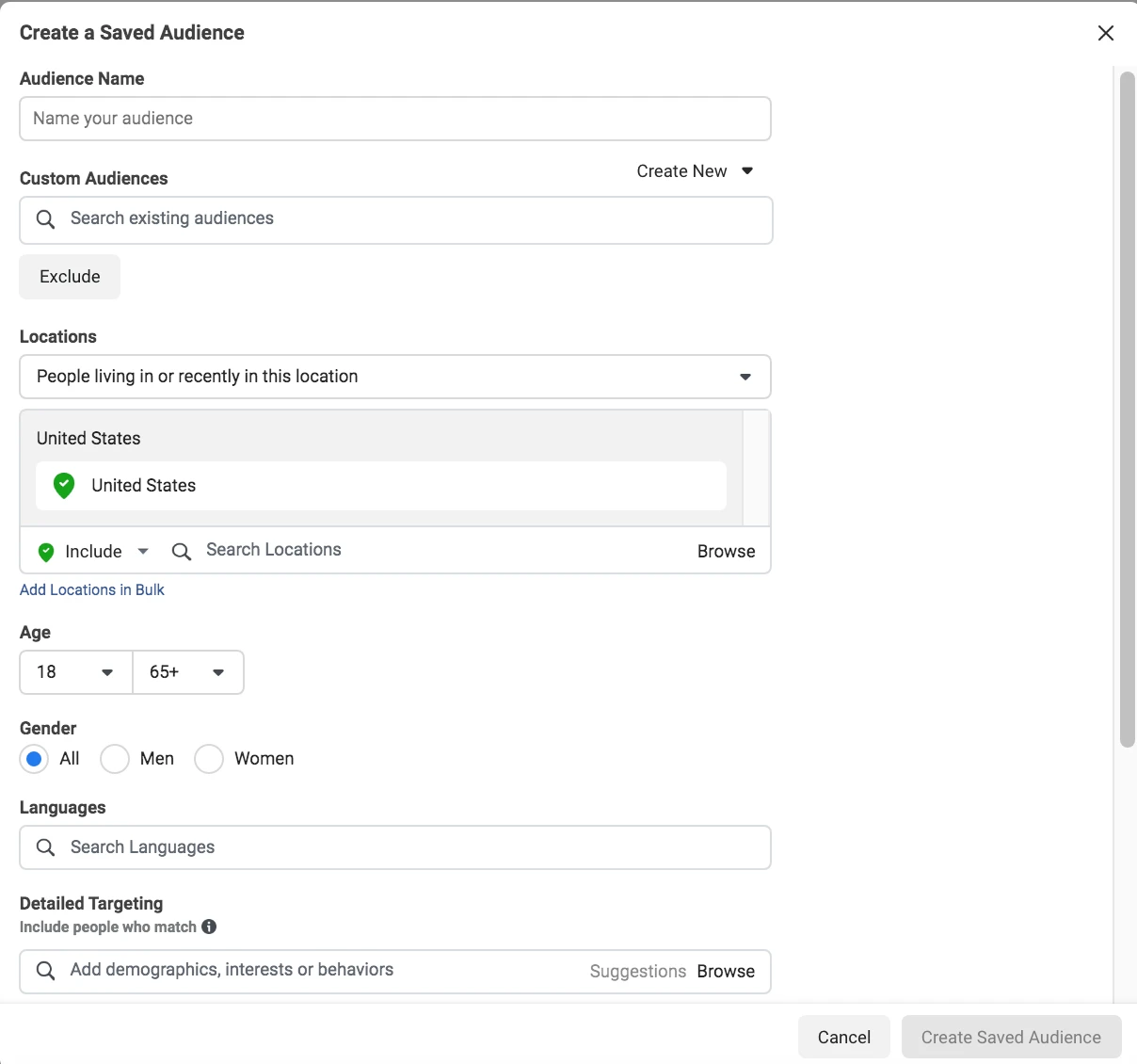This screenshot has width=1137, height=1064.
Task: Click the search icon in Languages field
Action: (45, 847)
